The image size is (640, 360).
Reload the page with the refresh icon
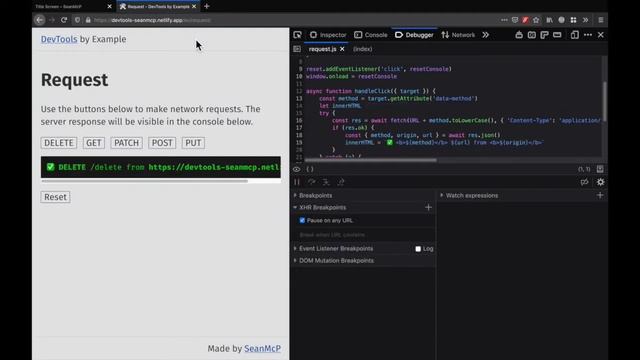click(x=64, y=20)
